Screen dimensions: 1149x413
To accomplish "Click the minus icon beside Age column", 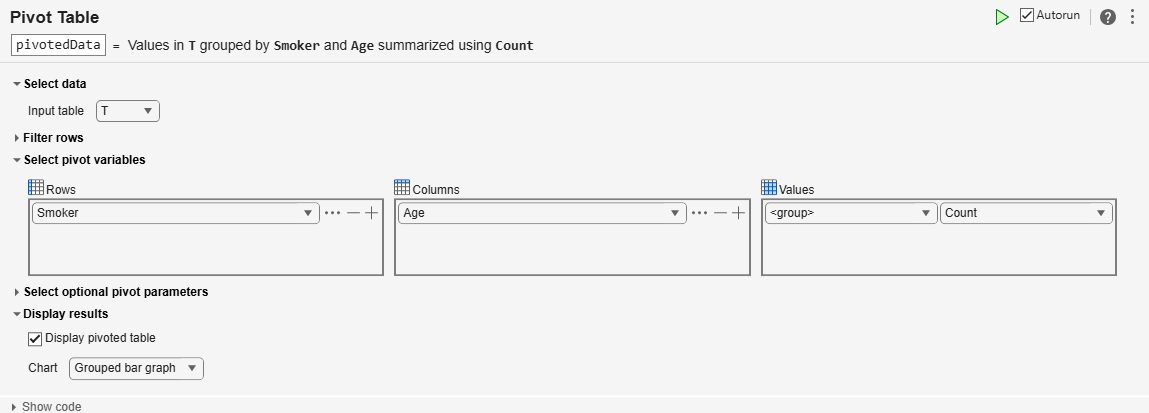I will coord(720,213).
